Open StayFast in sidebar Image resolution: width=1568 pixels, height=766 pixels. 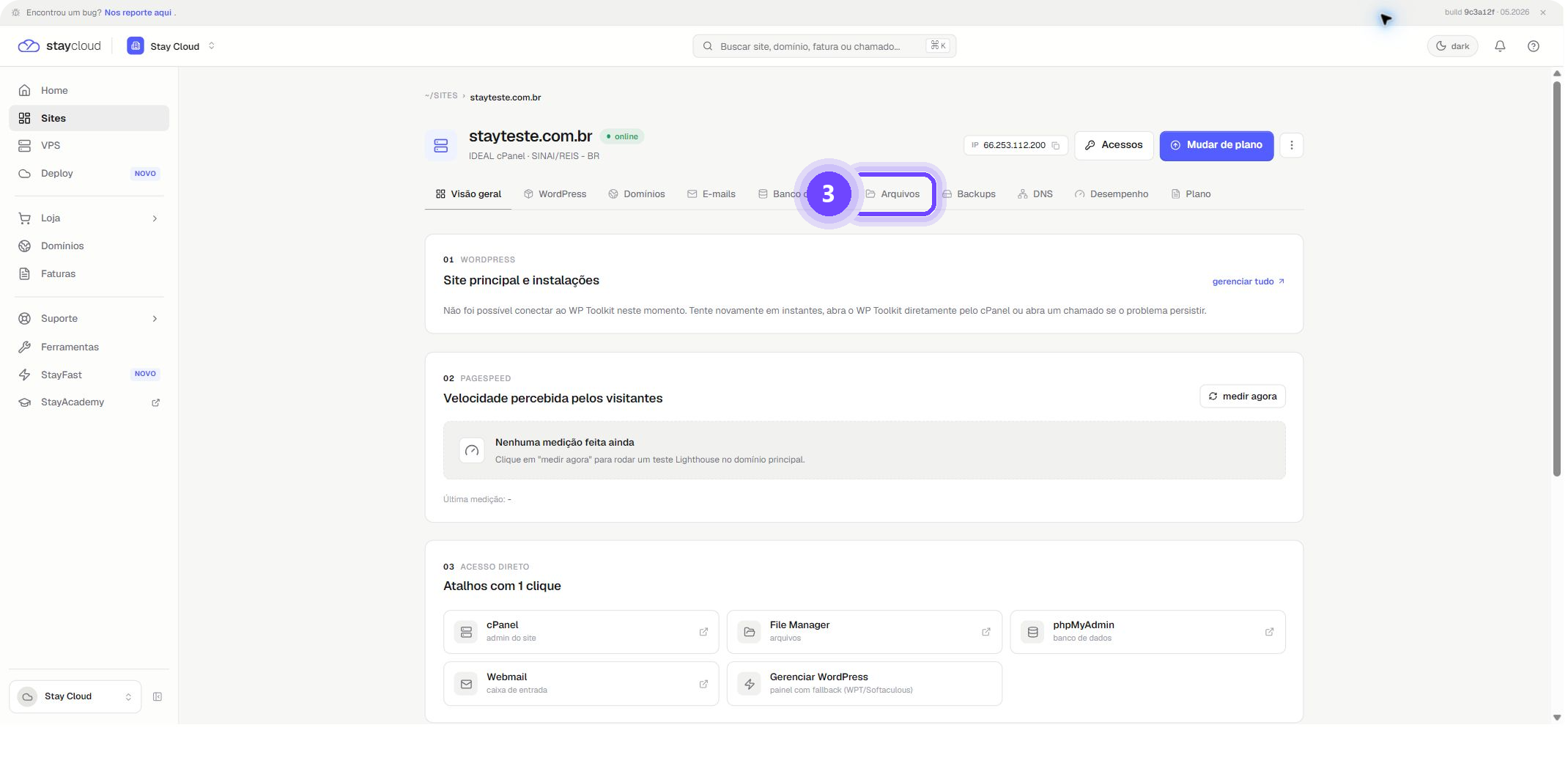click(x=89, y=375)
